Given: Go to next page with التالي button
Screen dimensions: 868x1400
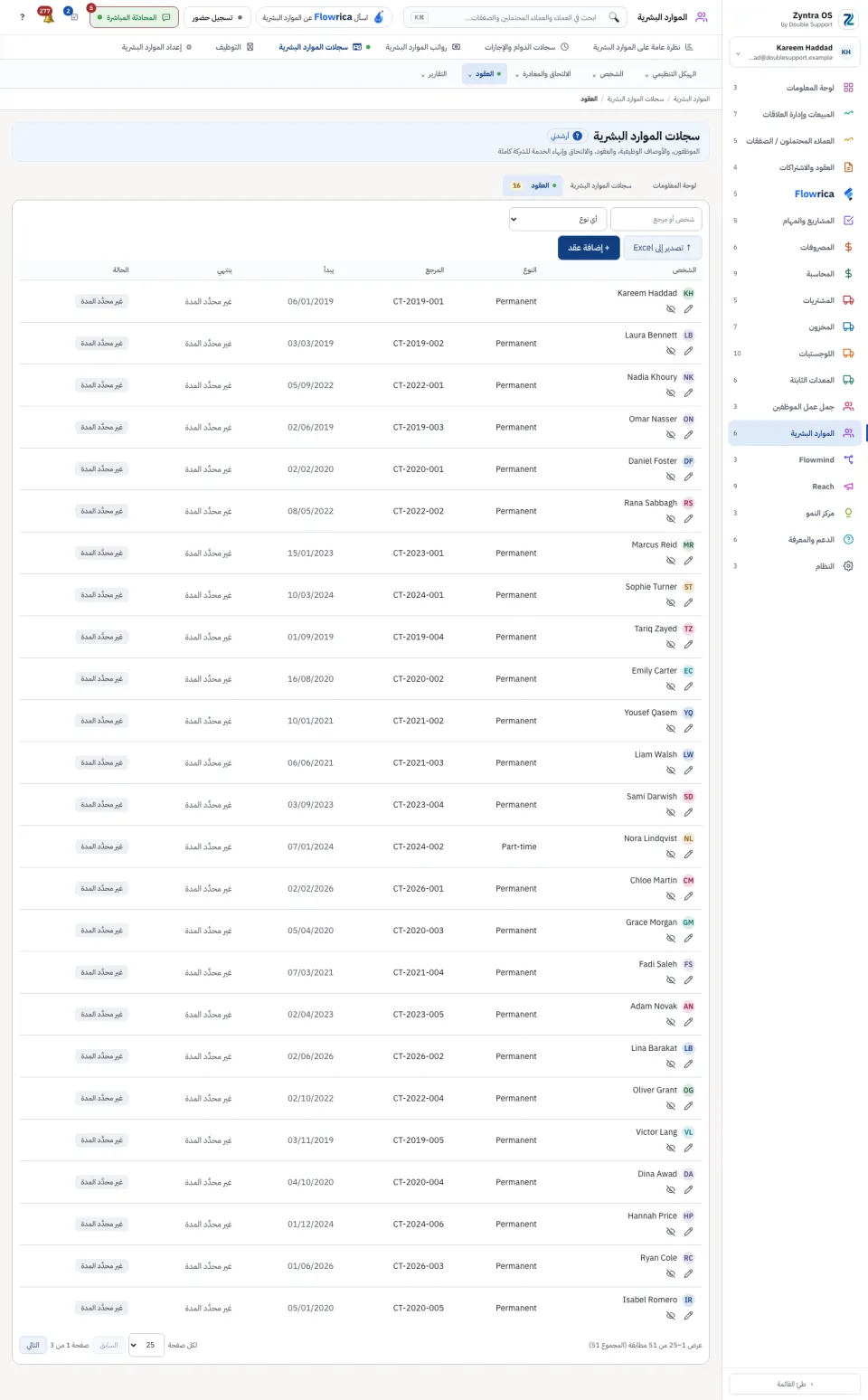Looking at the screenshot, I should click(33, 1345).
